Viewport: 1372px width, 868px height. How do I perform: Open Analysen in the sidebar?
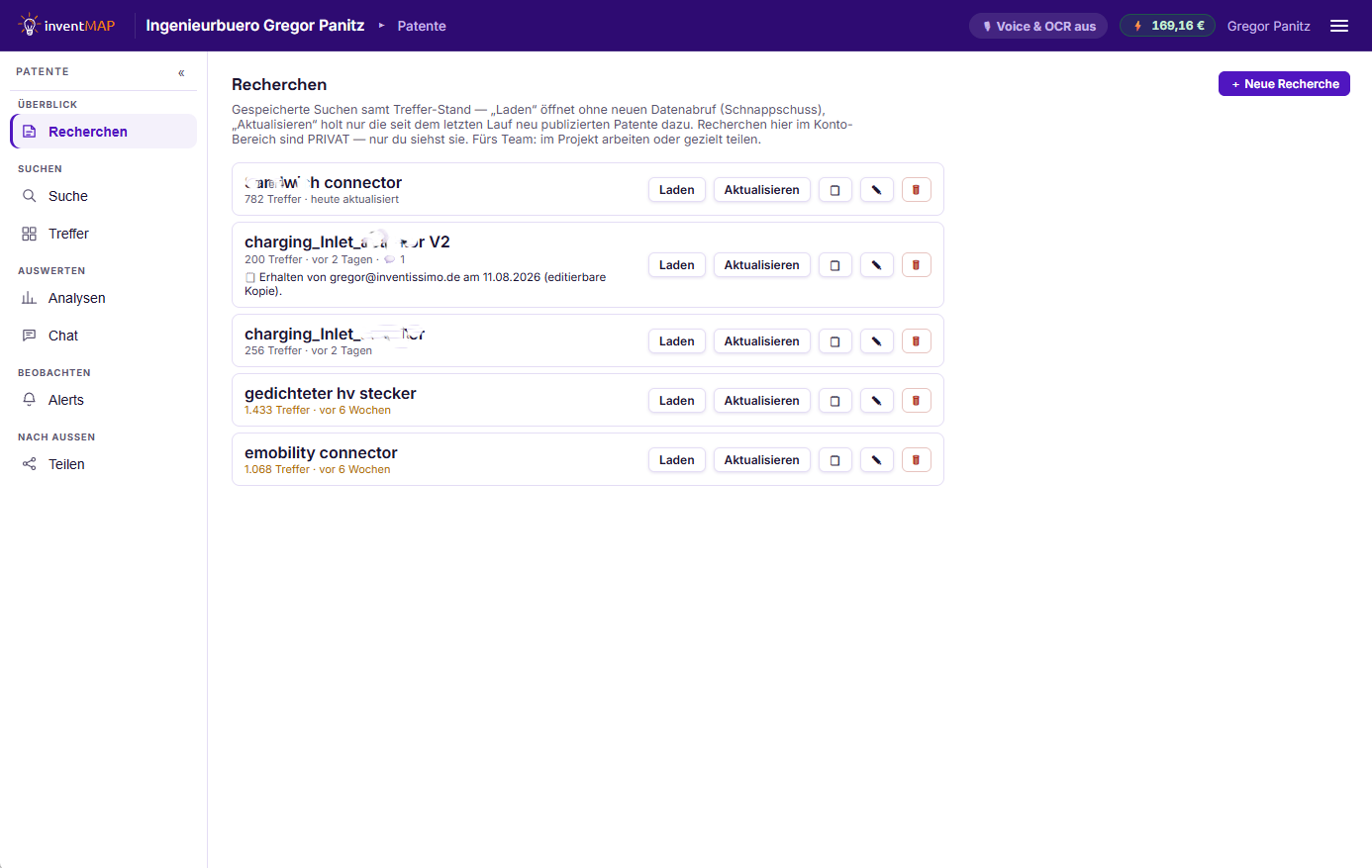coord(104,298)
